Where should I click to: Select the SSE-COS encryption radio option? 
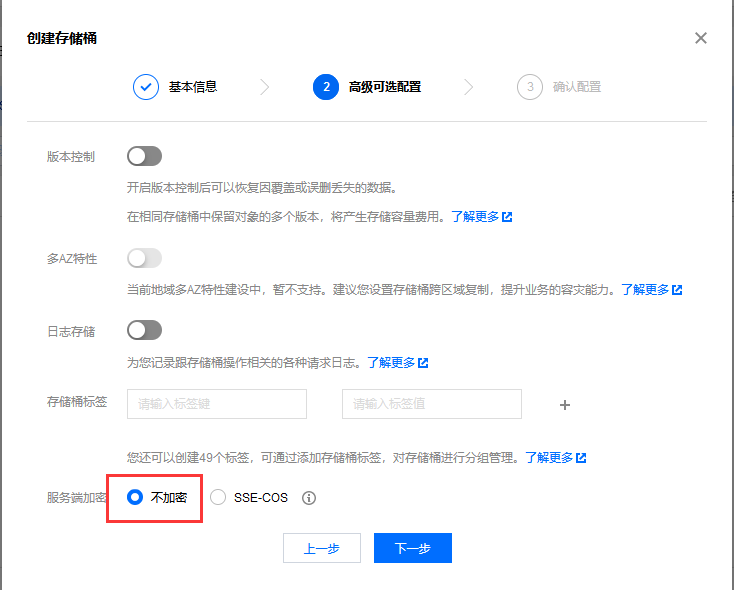(218, 497)
